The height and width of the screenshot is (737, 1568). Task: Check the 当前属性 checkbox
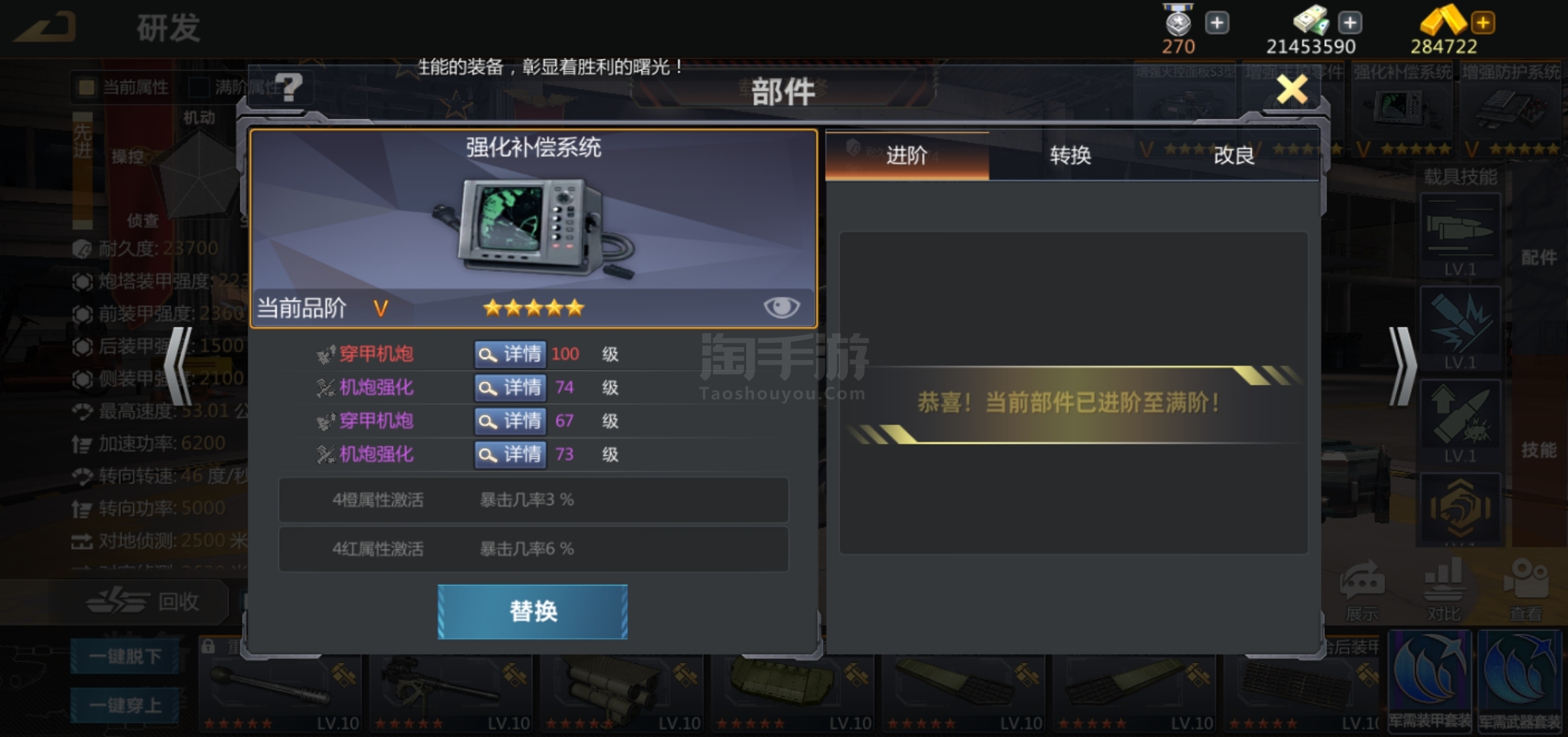point(86,87)
